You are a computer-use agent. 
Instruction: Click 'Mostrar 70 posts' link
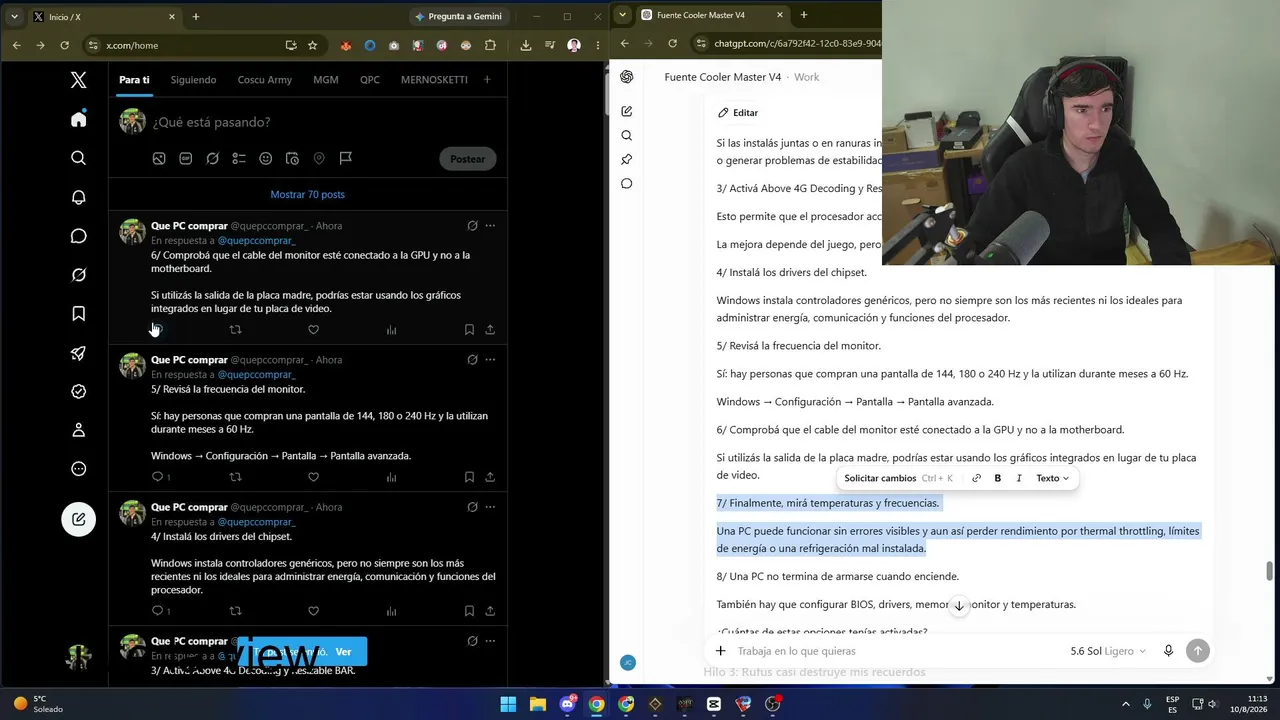(x=307, y=194)
